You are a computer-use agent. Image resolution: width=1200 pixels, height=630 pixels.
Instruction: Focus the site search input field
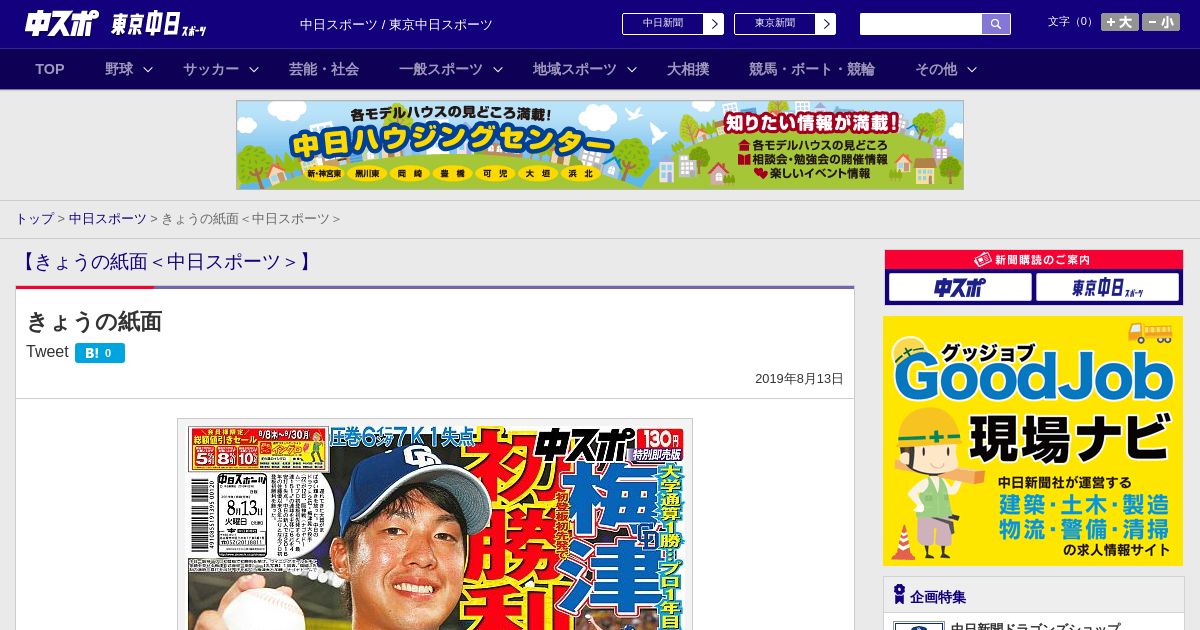(920, 24)
